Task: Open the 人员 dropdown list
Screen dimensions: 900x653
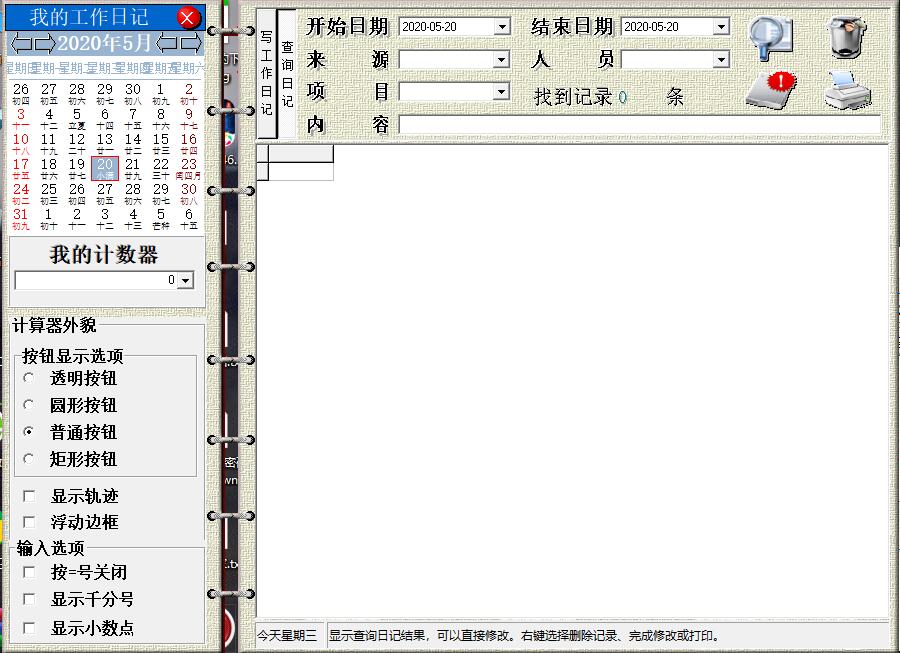Action: pyautogui.click(x=721, y=60)
